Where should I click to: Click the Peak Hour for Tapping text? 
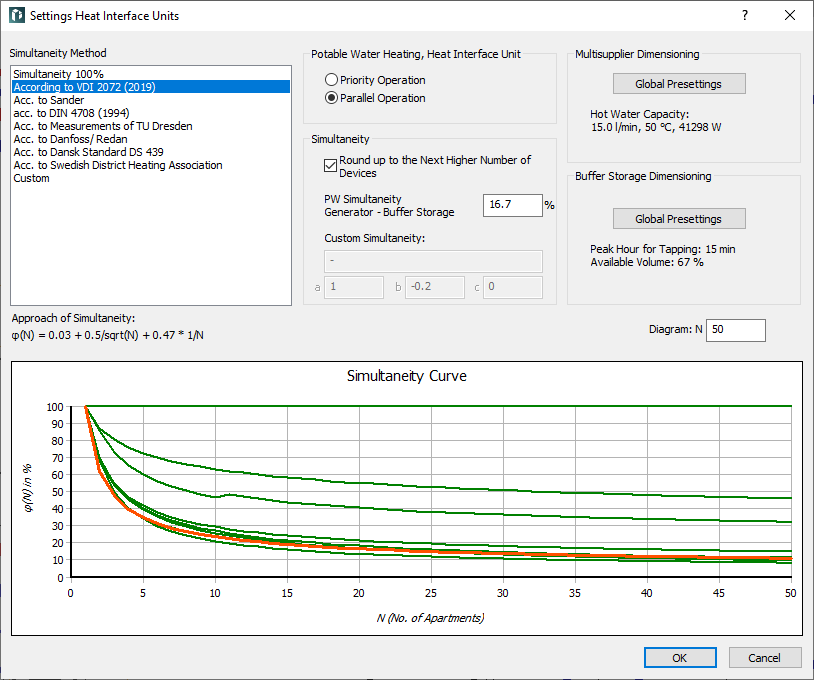click(x=662, y=249)
